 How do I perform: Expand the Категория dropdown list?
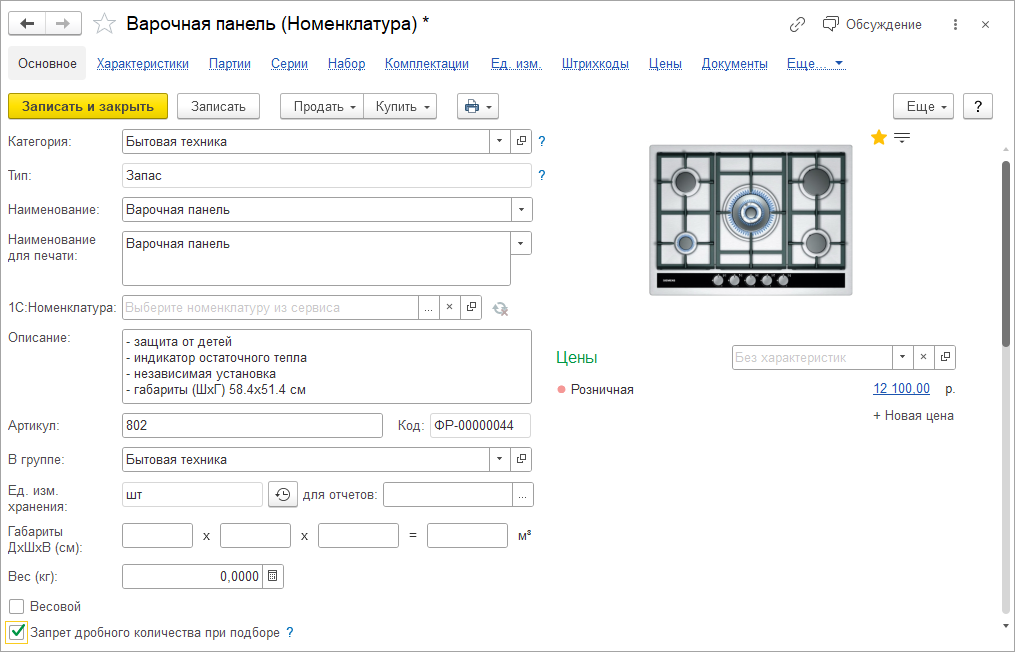[500, 142]
